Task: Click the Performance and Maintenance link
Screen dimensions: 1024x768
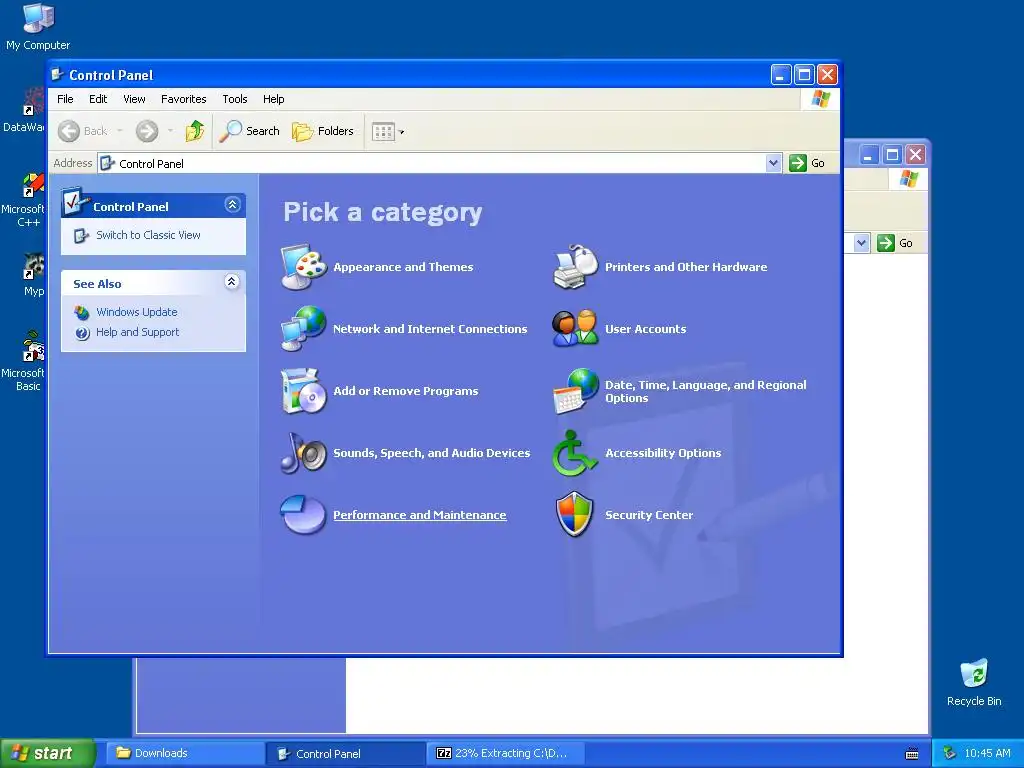Action: point(420,515)
